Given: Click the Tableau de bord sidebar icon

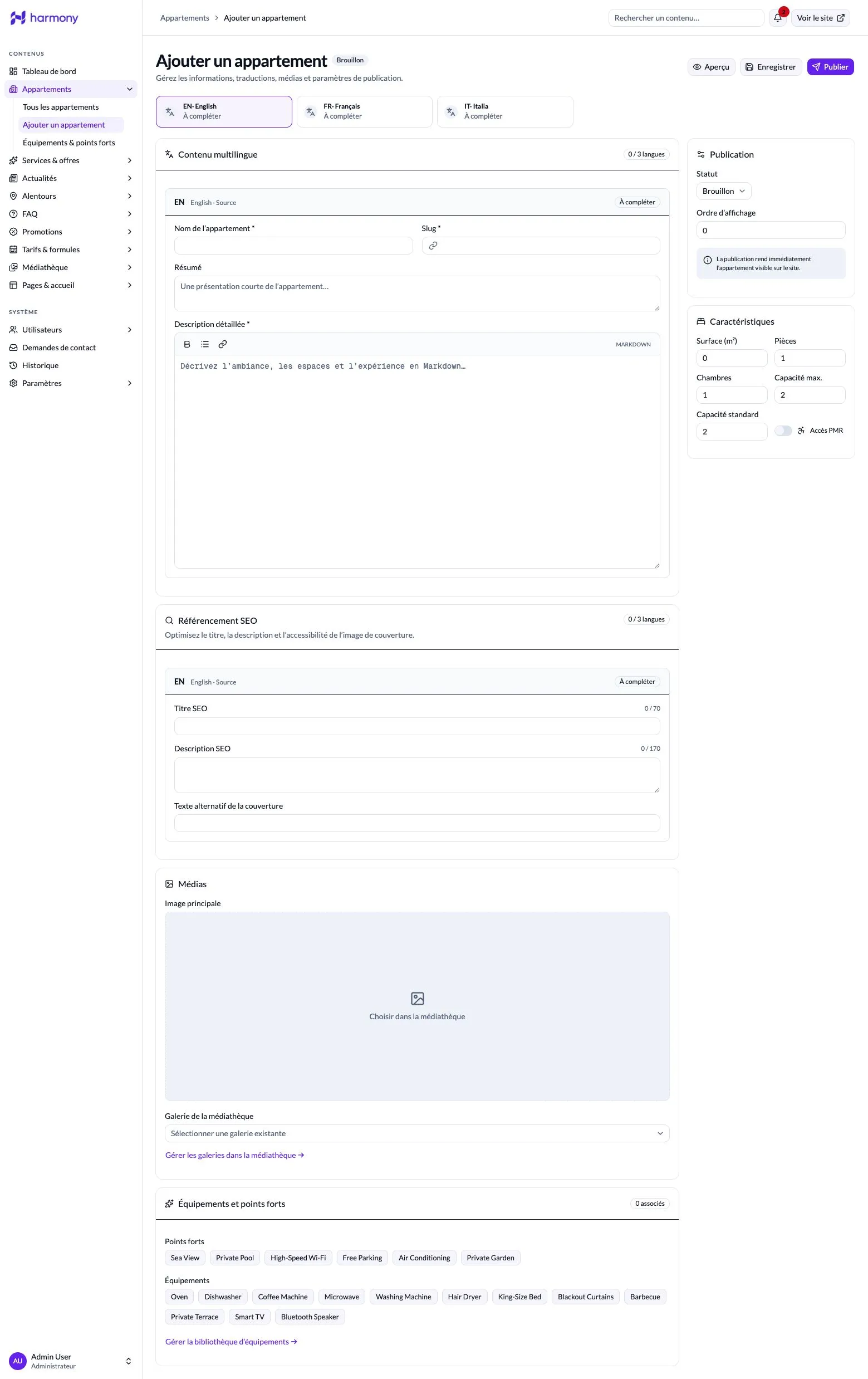Looking at the screenshot, I should tap(14, 72).
